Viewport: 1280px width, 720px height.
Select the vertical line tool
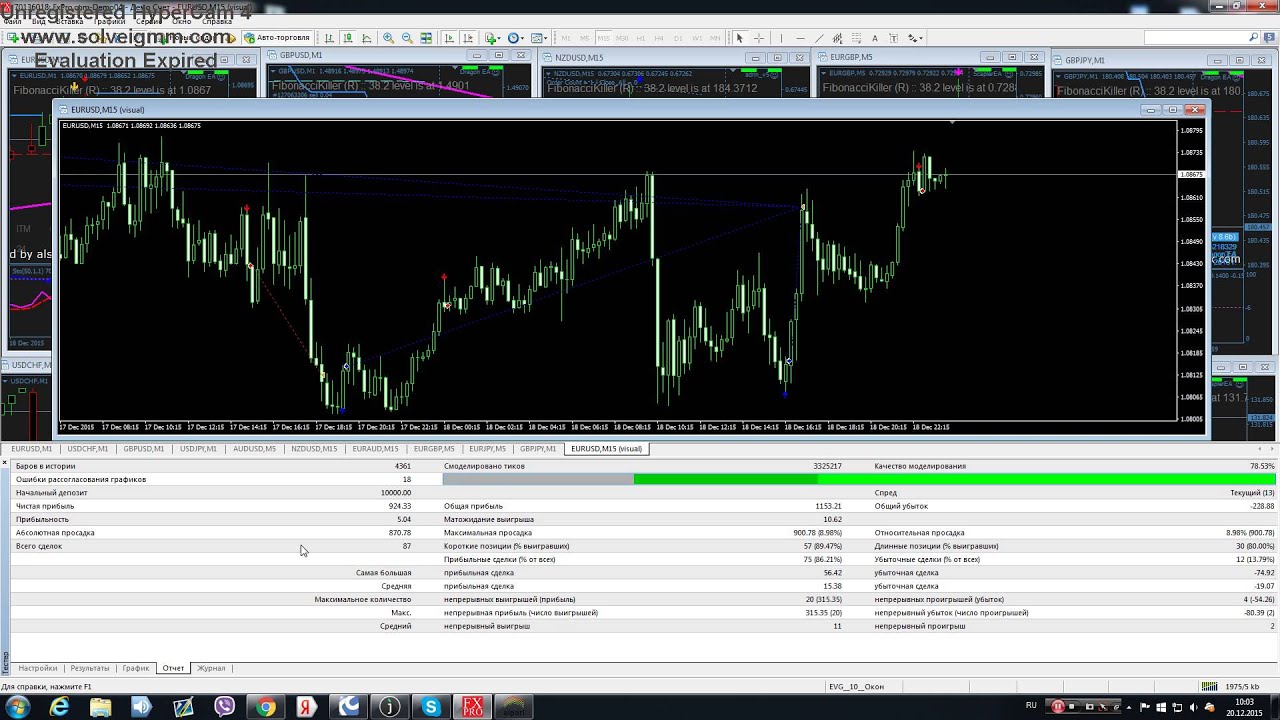pos(781,38)
